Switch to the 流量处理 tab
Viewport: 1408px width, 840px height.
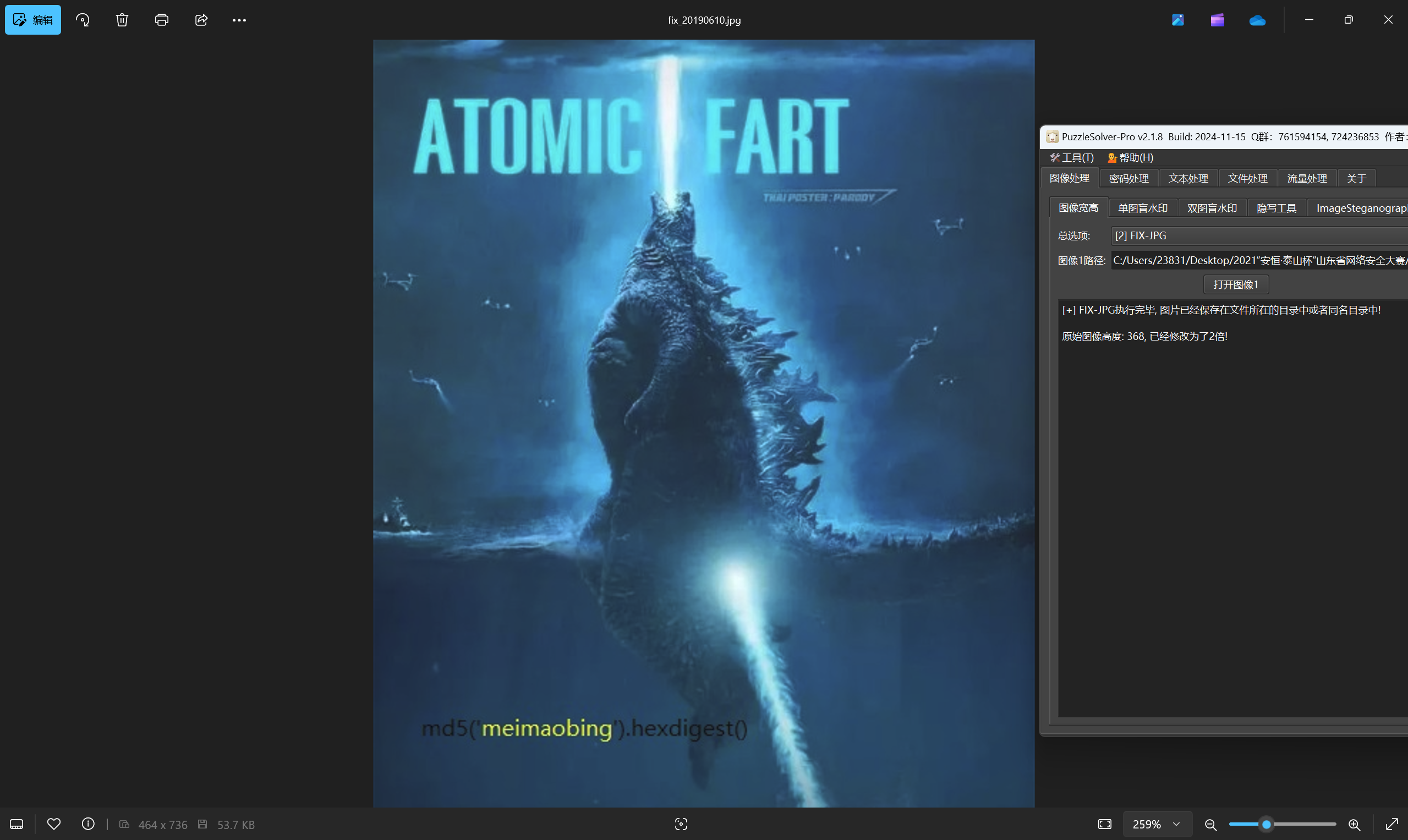click(1307, 178)
